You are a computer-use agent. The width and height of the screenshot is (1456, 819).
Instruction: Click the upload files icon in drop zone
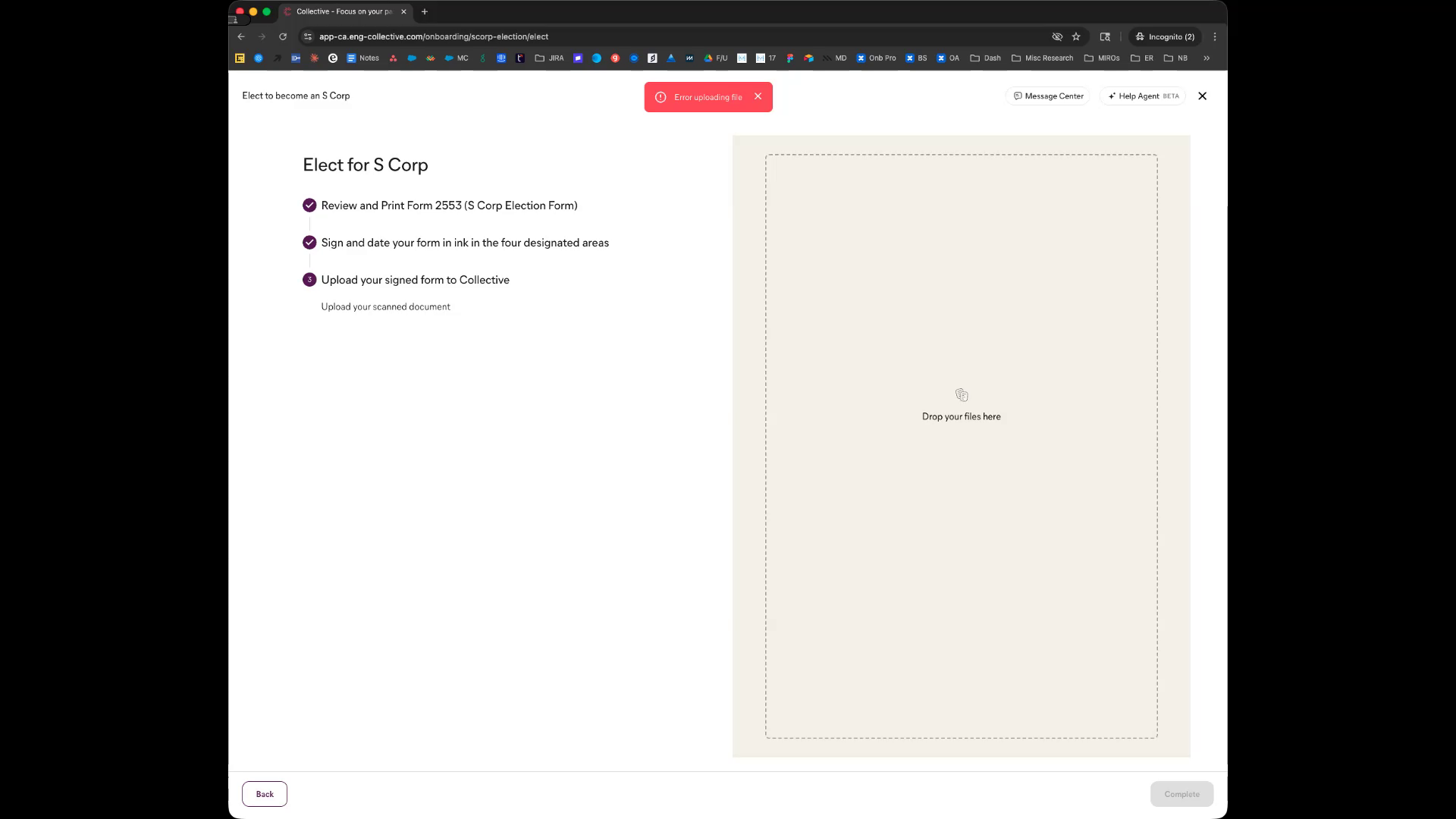961,395
